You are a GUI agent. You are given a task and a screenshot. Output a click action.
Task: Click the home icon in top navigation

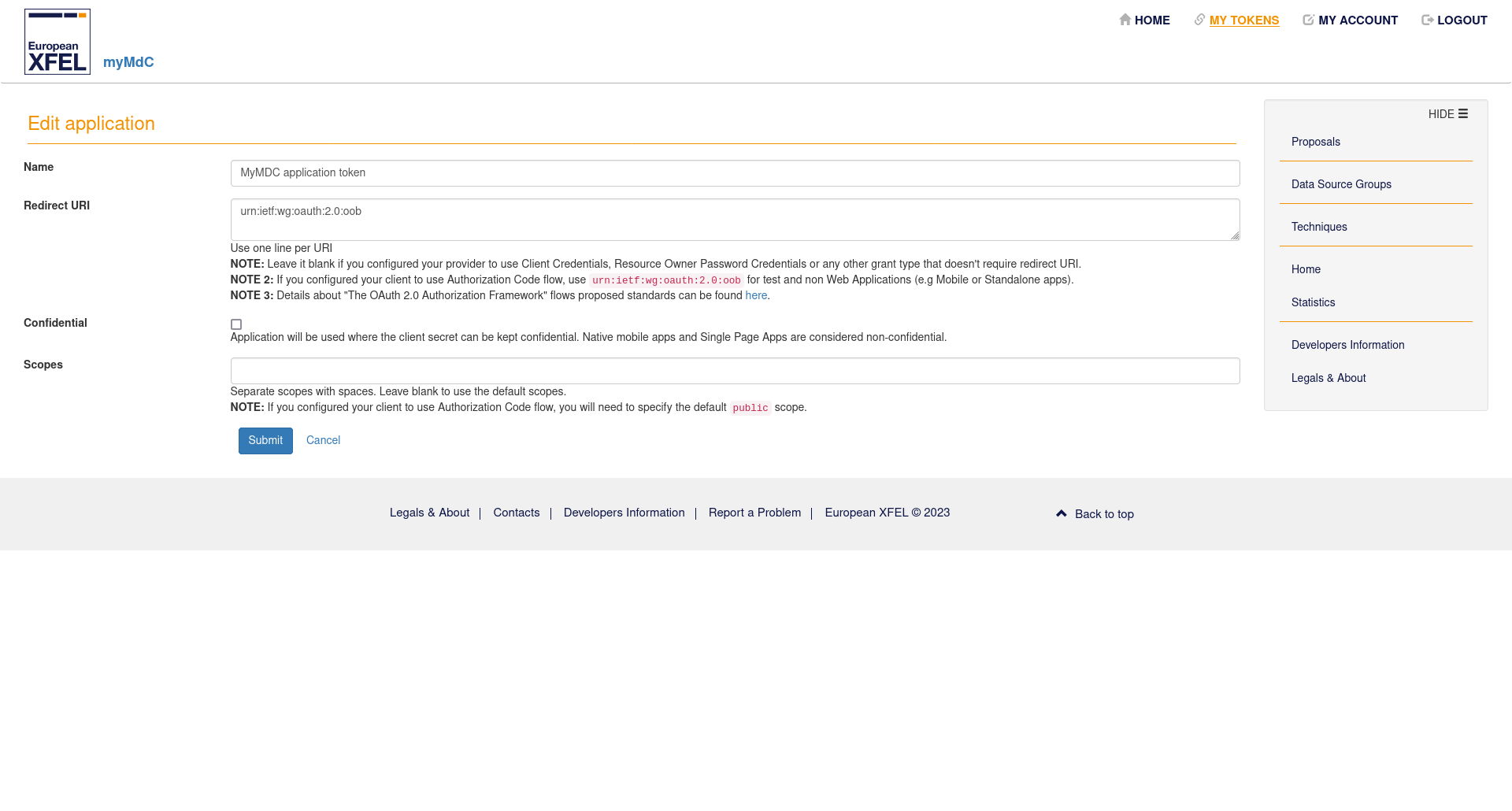(1125, 20)
